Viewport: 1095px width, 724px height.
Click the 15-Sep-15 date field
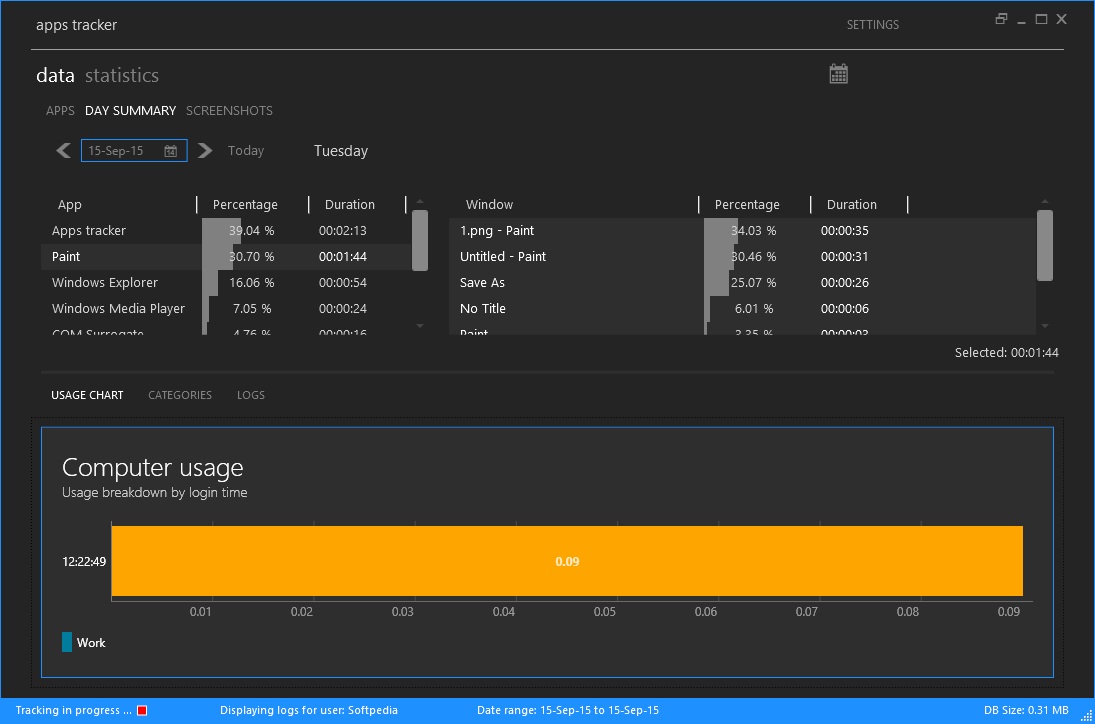134,151
